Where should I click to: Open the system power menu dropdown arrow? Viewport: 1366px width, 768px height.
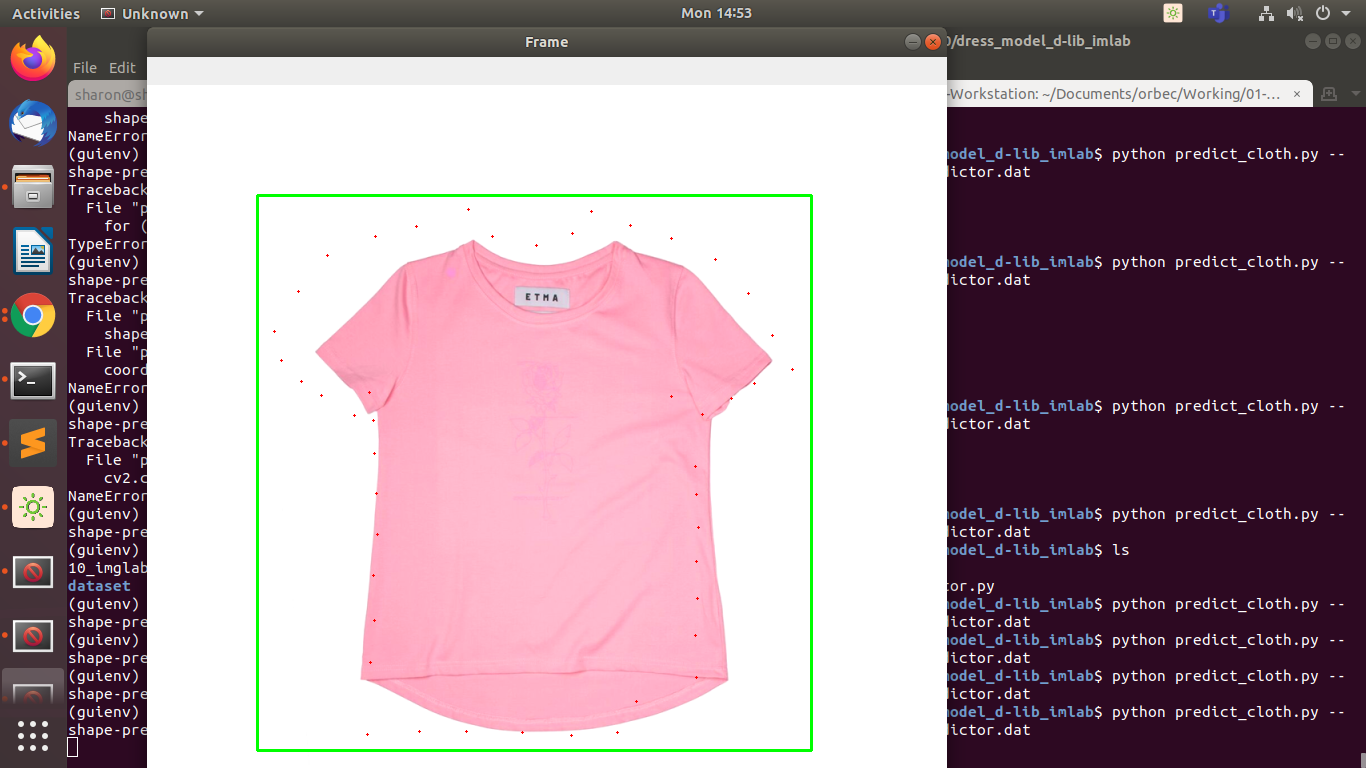pyautogui.click(x=1346, y=13)
